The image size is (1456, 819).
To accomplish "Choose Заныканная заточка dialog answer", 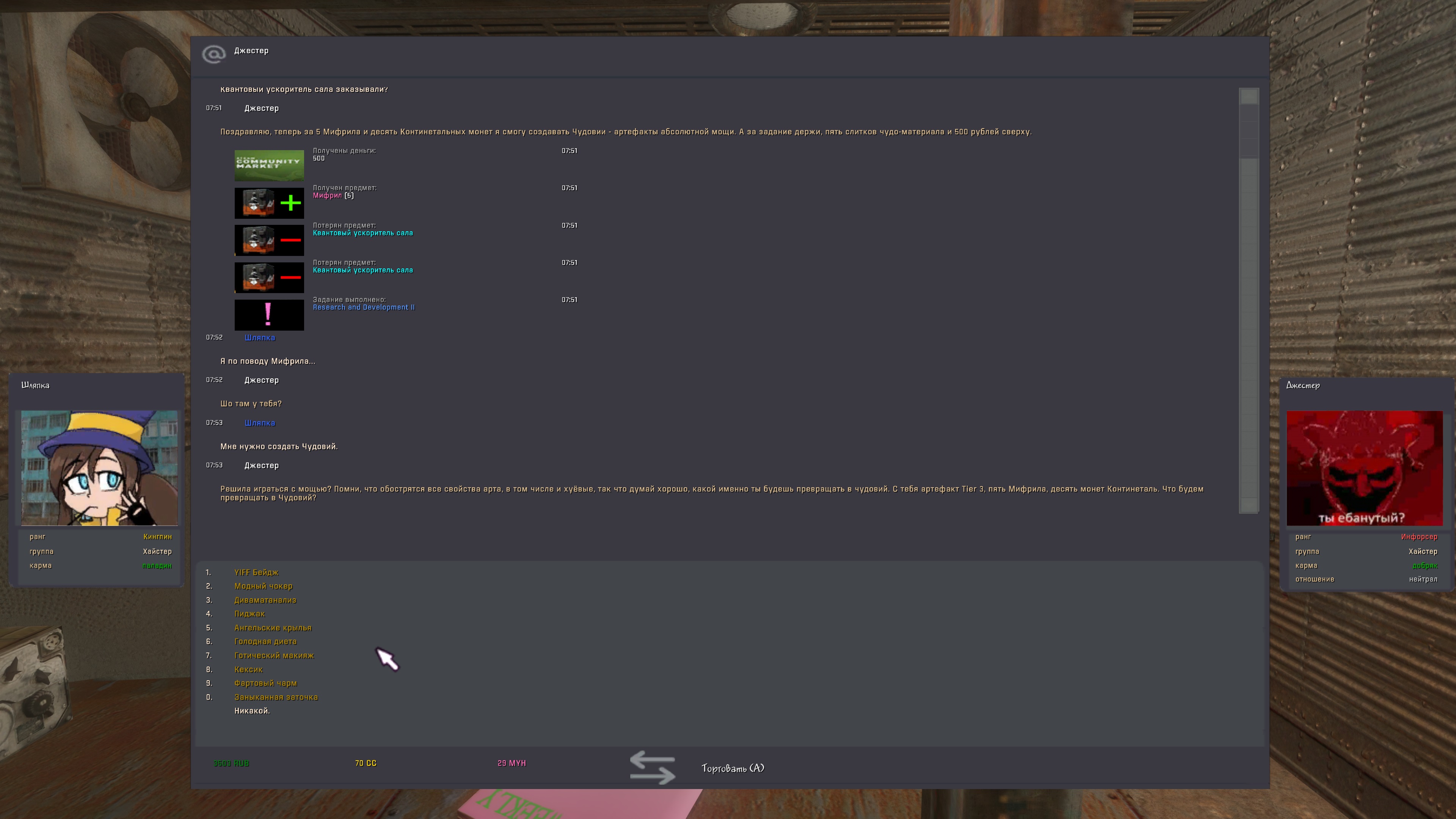I will pyautogui.click(x=276, y=697).
